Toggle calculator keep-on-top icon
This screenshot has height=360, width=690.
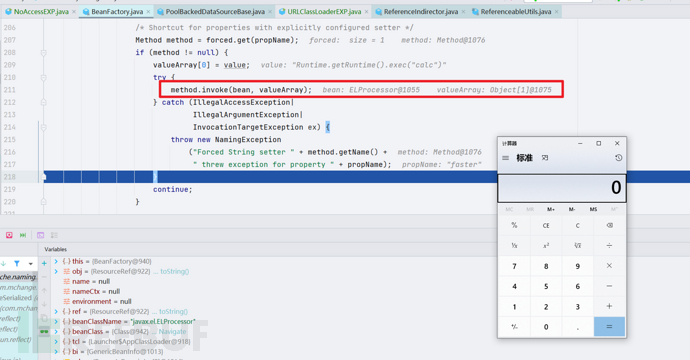tap(545, 158)
